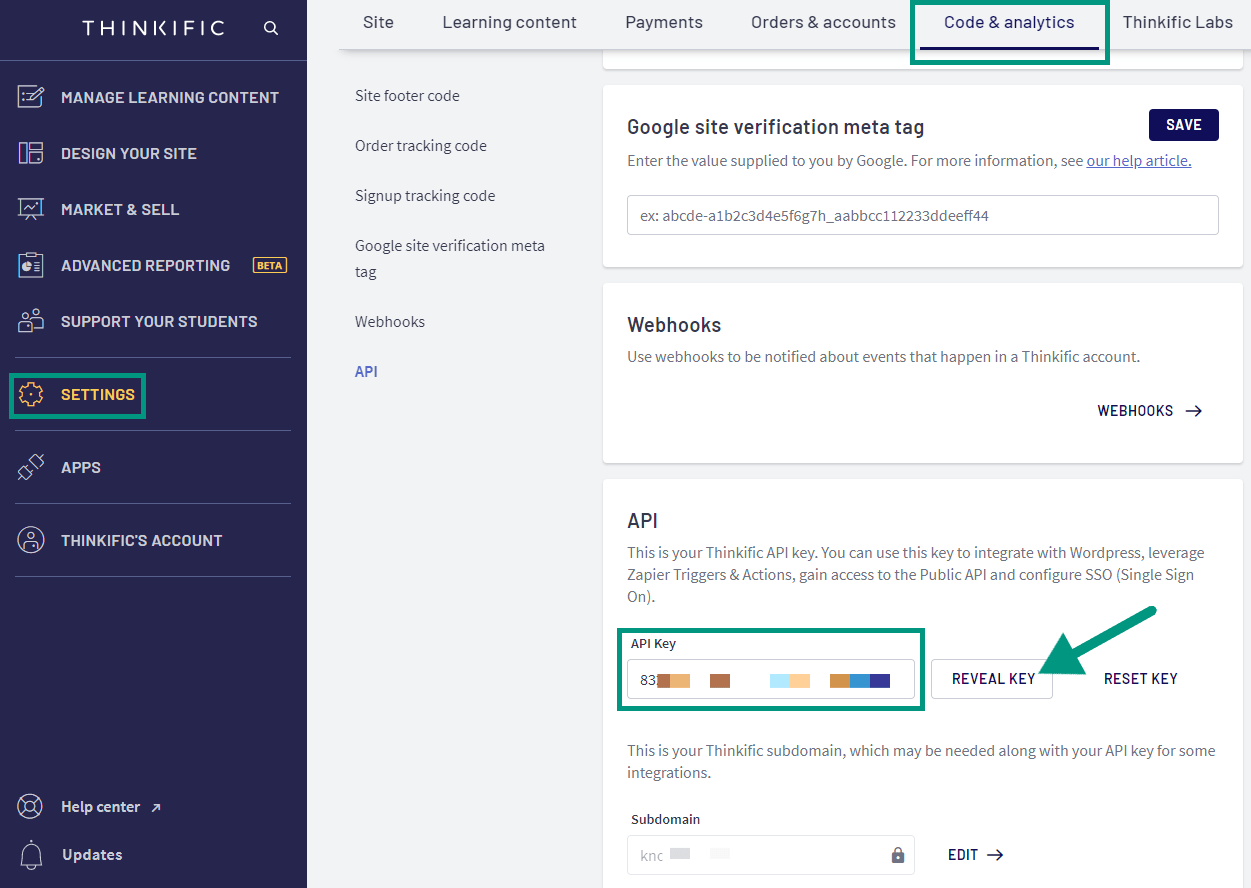
Task: Click the Thinkific's Account profile icon
Action: pyautogui.click(x=31, y=539)
